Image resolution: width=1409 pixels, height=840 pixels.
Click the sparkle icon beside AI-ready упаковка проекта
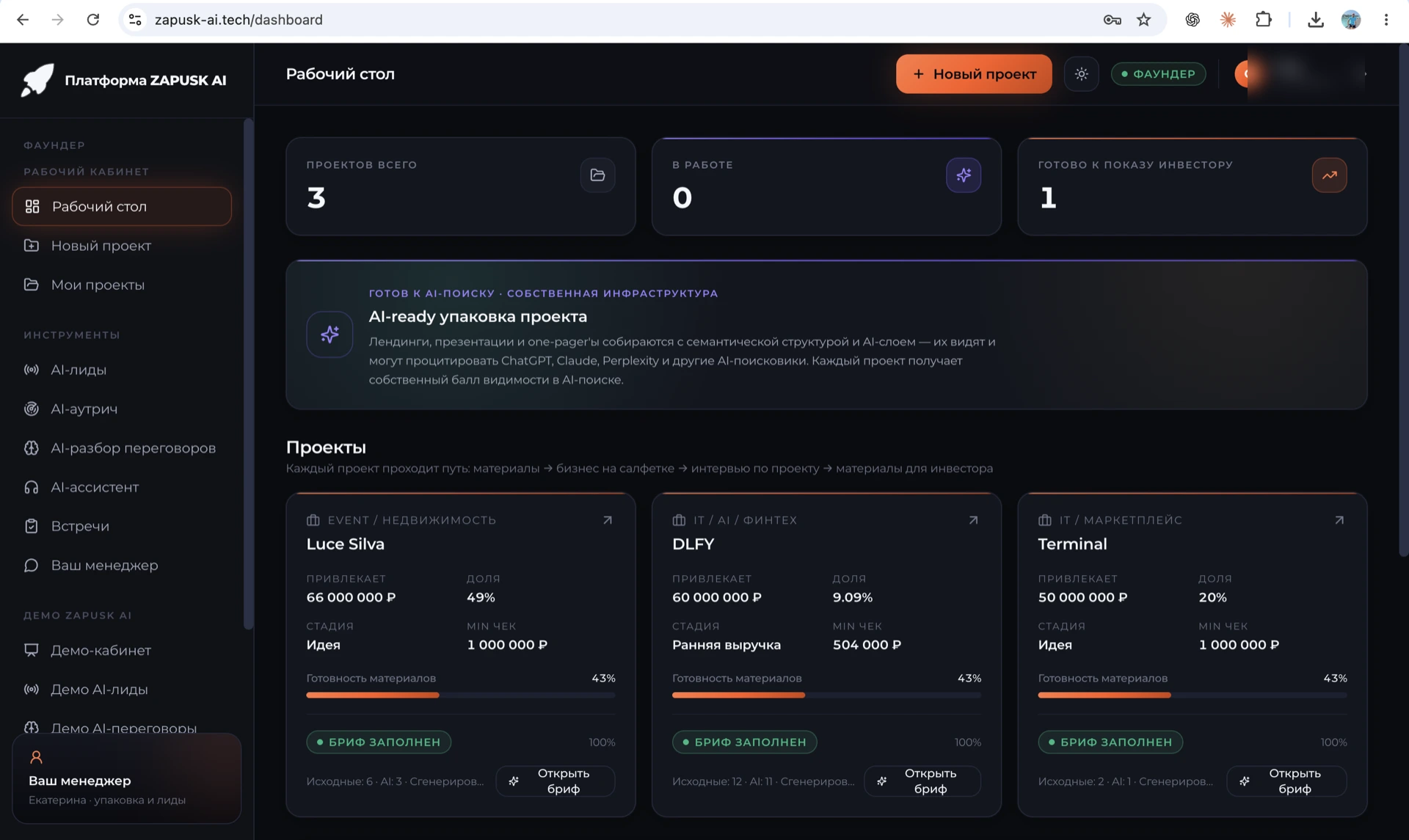[x=330, y=335]
